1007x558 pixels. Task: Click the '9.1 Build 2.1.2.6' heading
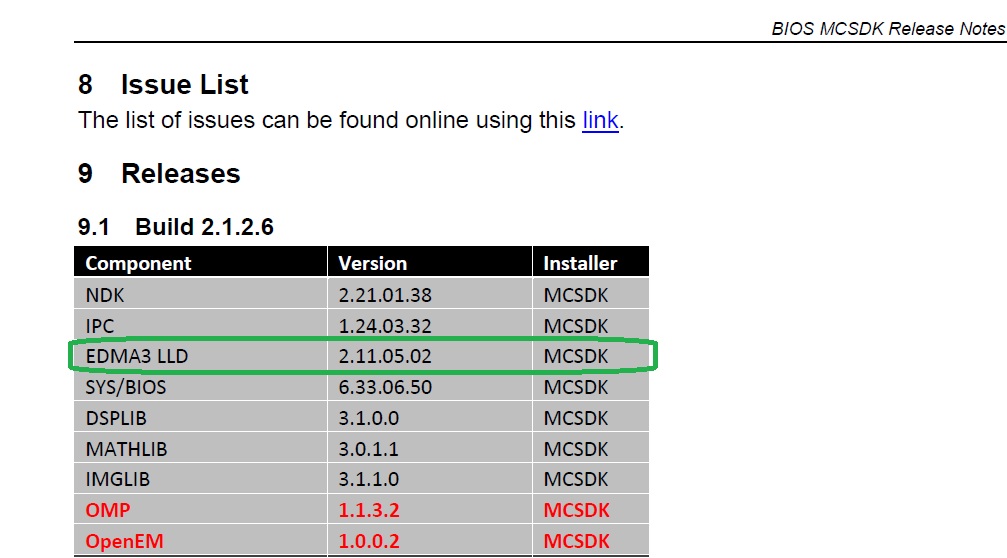point(176,227)
